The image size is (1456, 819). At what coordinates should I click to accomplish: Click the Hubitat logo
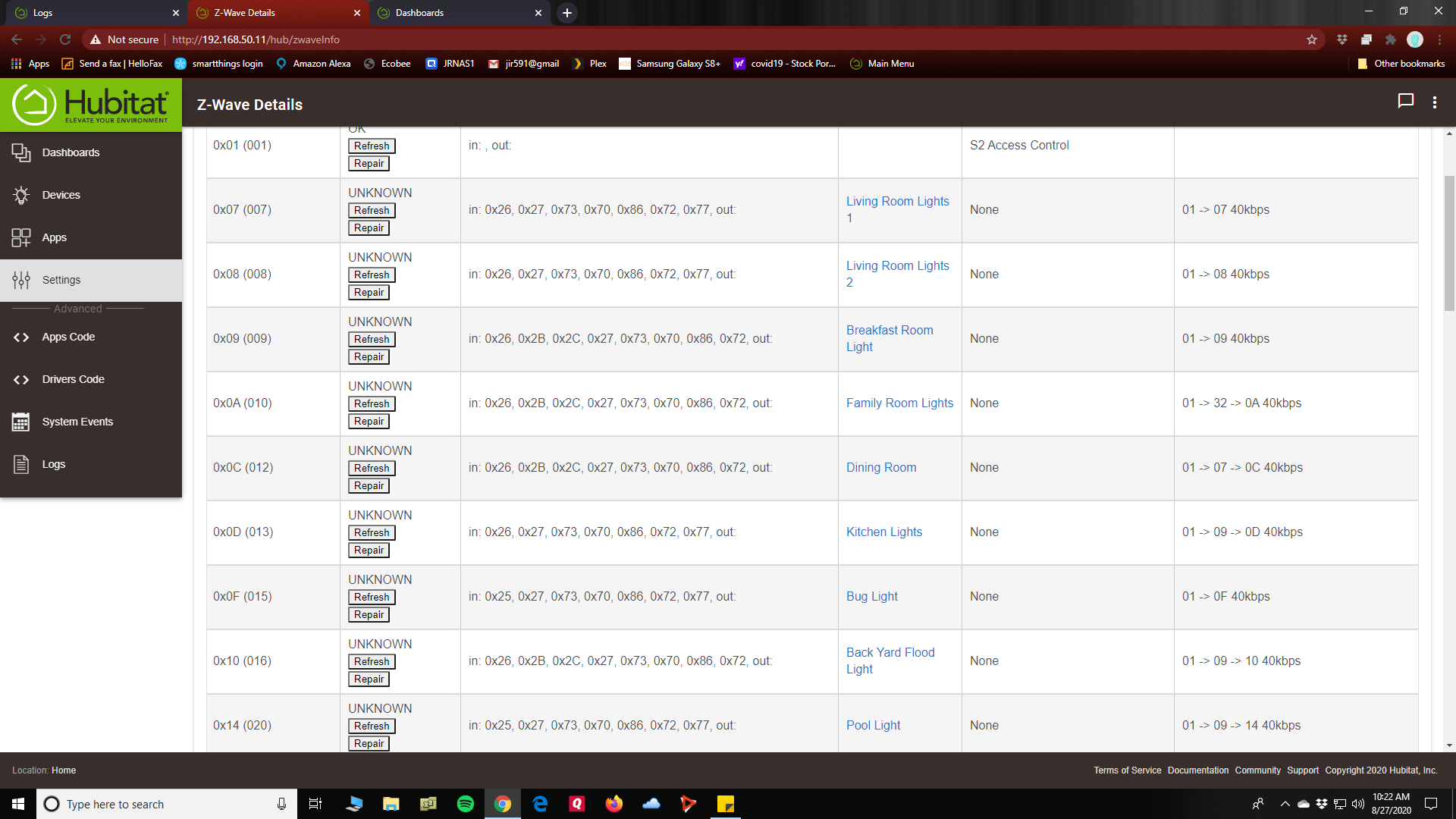click(91, 105)
